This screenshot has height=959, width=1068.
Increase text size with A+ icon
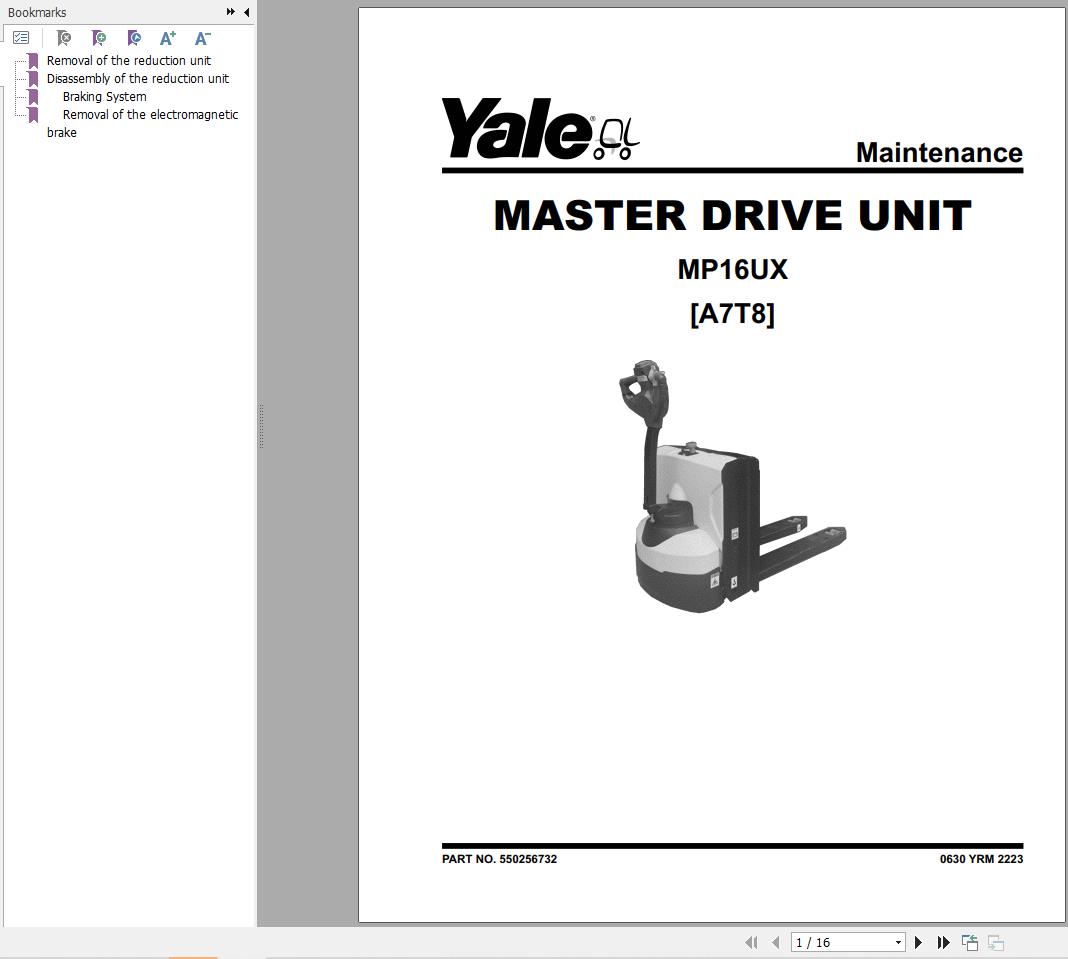[167, 37]
